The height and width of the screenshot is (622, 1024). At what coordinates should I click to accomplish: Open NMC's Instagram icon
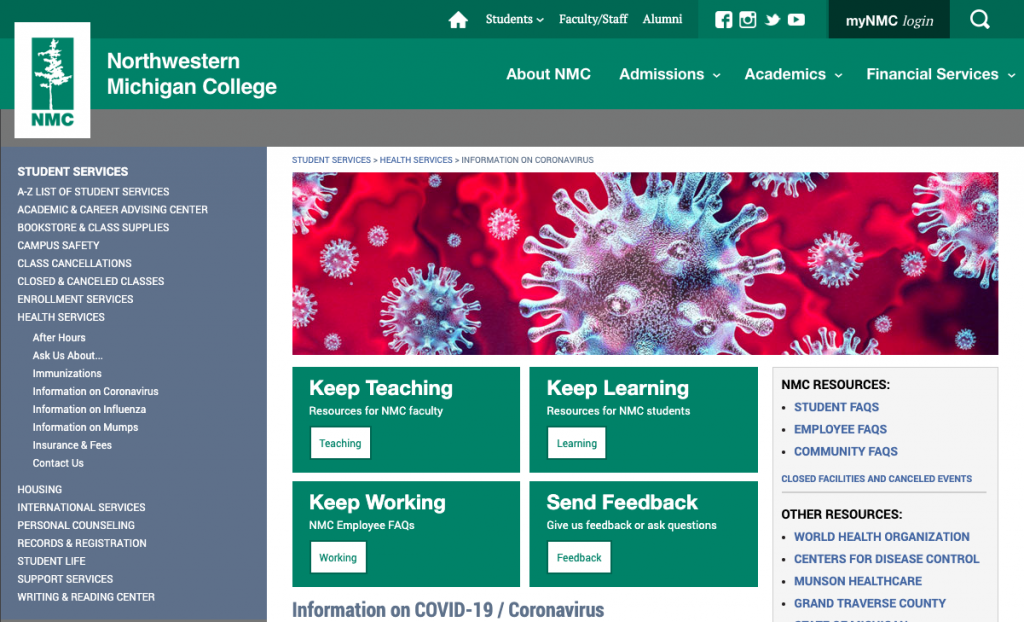tap(748, 20)
